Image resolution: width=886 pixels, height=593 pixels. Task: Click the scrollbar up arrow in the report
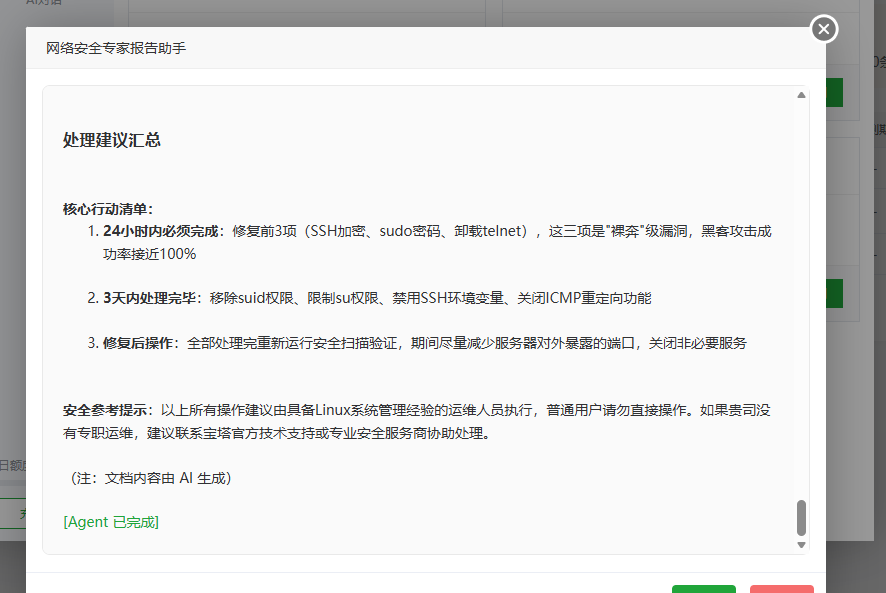pos(800,94)
